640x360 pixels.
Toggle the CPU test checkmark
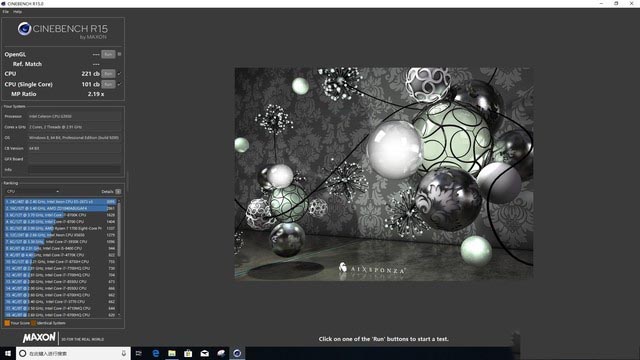[119, 73]
